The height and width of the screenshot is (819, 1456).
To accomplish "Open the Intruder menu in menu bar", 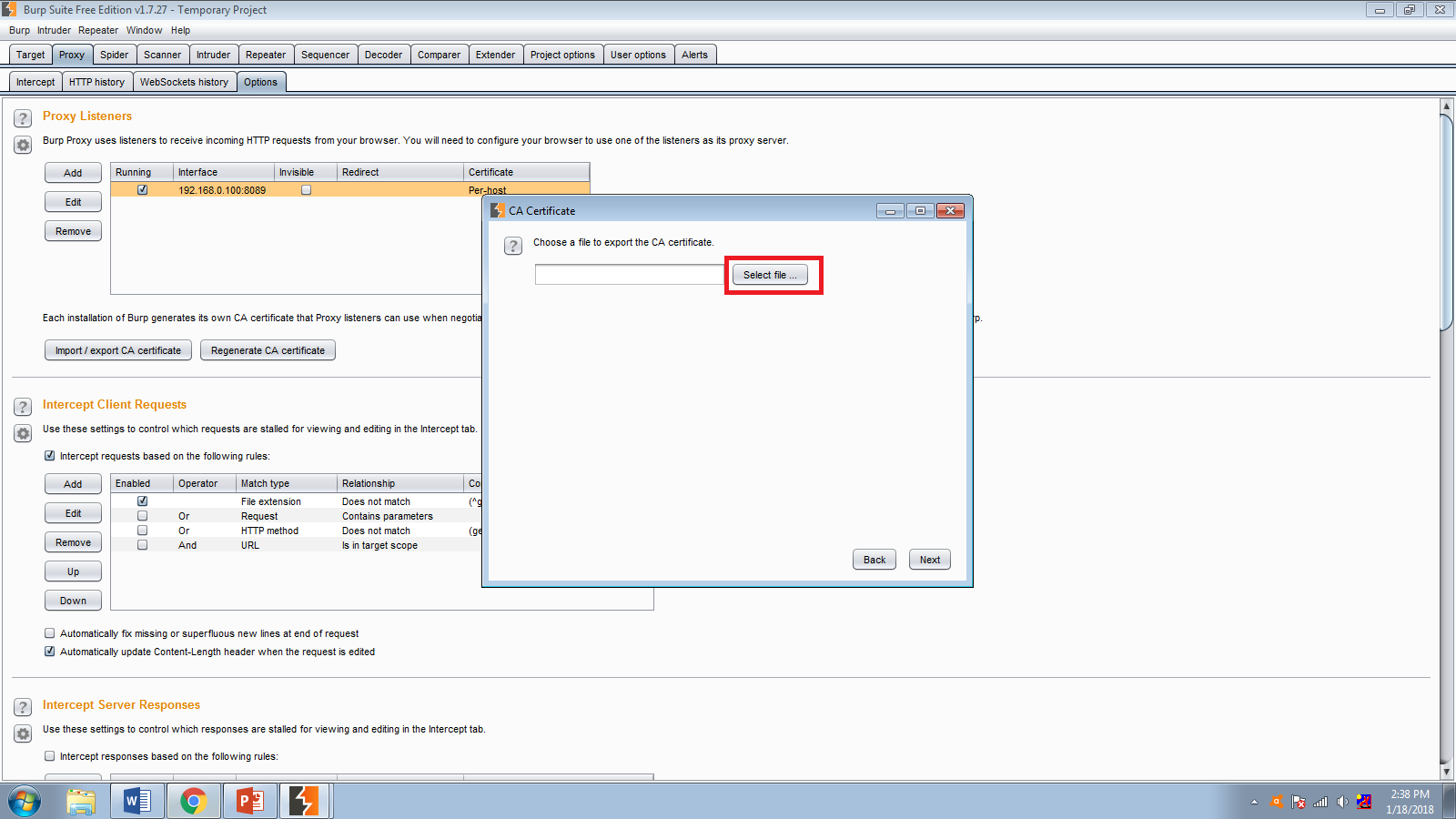I will (54, 30).
